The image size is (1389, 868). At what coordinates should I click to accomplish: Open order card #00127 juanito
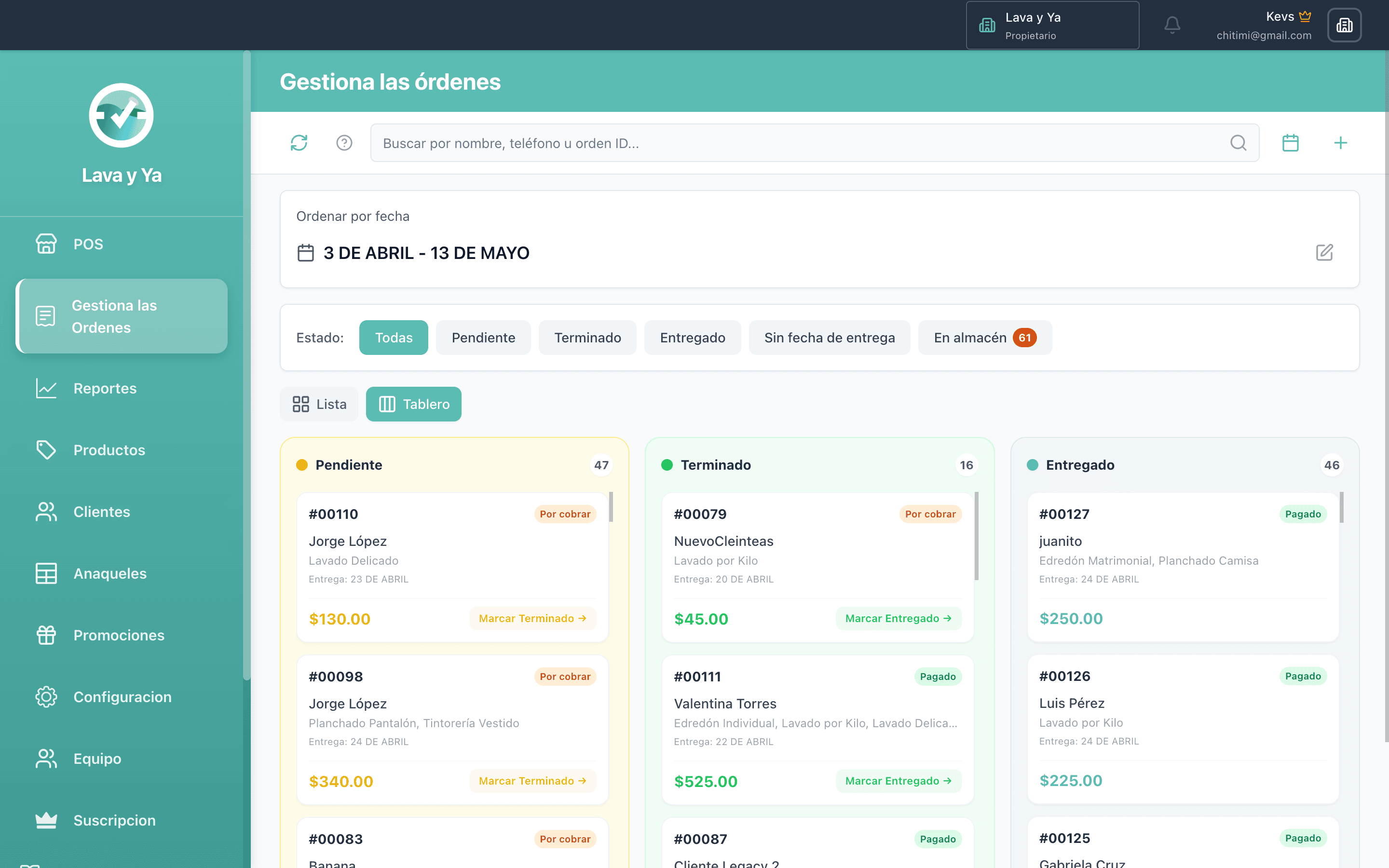click(x=1183, y=567)
